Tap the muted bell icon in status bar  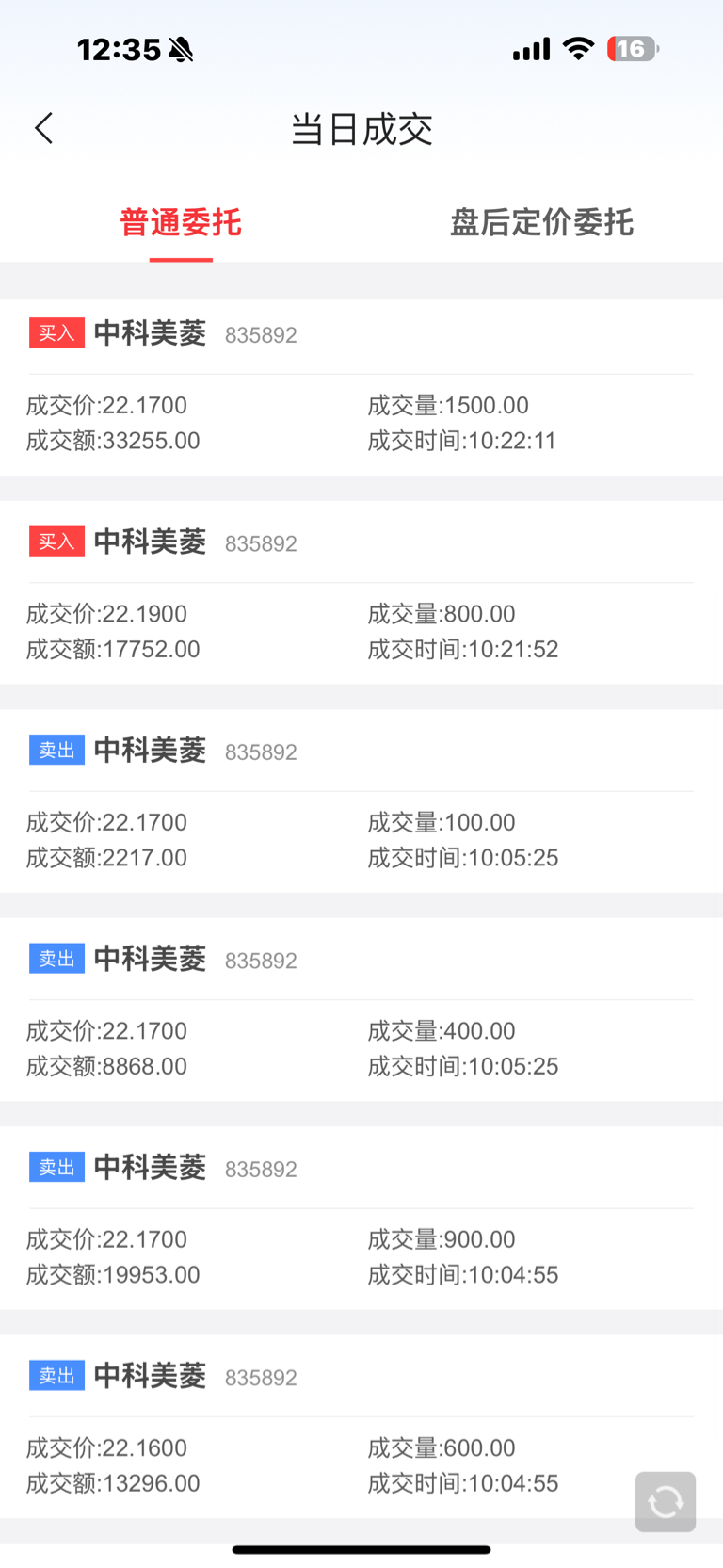pyautogui.click(x=181, y=50)
